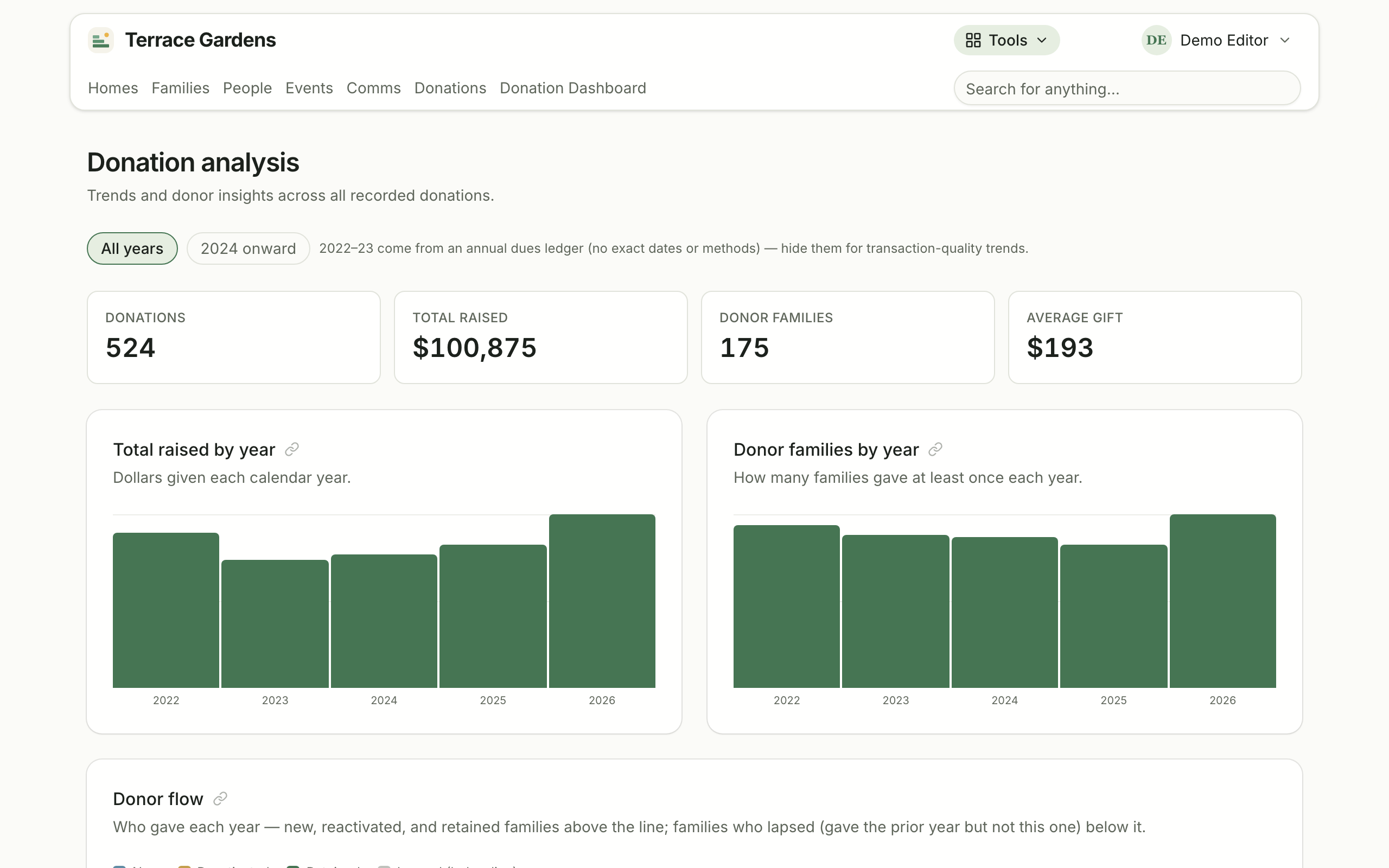The height and width of the screenshot is (868, 1389).
Task: Open the People nav item
Action: (x=247, y=88)
